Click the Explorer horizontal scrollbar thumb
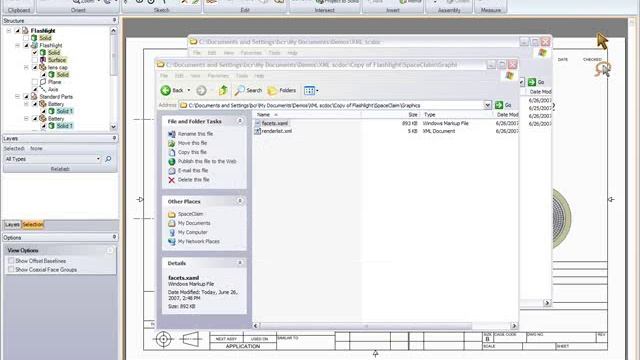Viewport: 640px width, 360px height. click(x=366, y=326)
